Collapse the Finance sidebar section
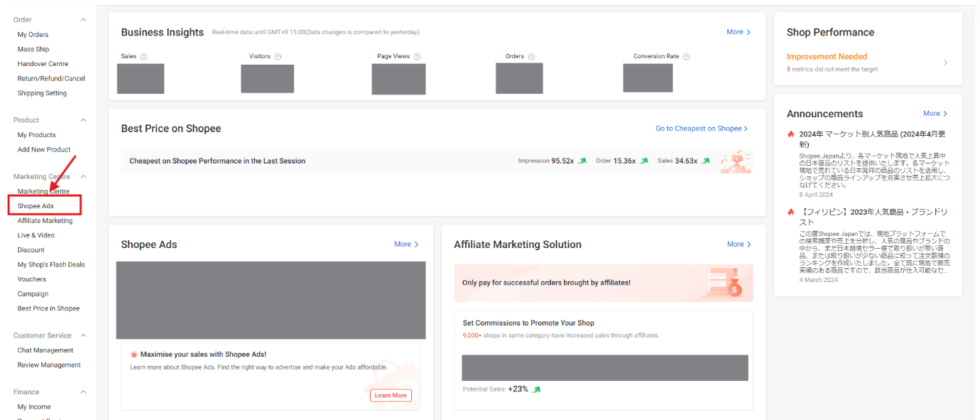Viewport: 980px width, 420px height. pos(84,392)
